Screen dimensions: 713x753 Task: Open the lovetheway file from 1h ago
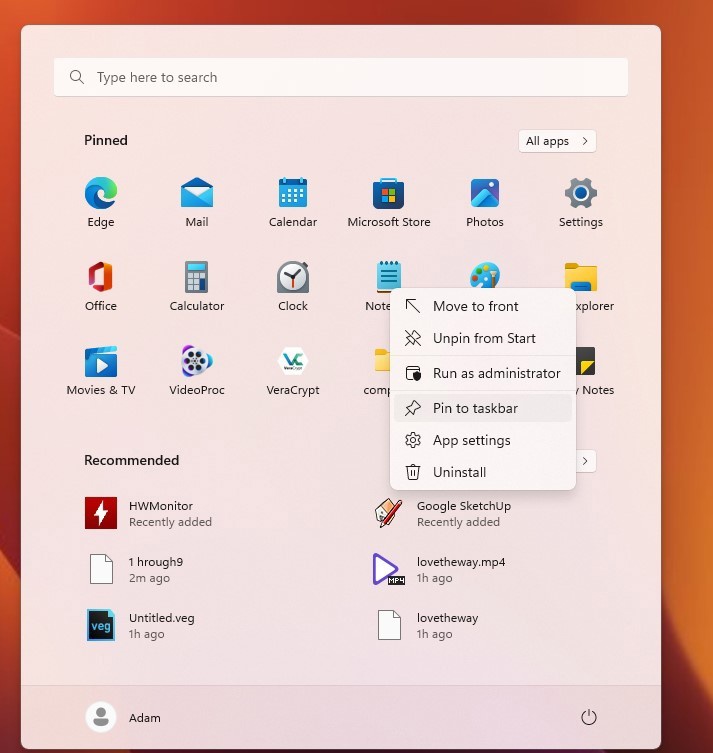(388, 625)
